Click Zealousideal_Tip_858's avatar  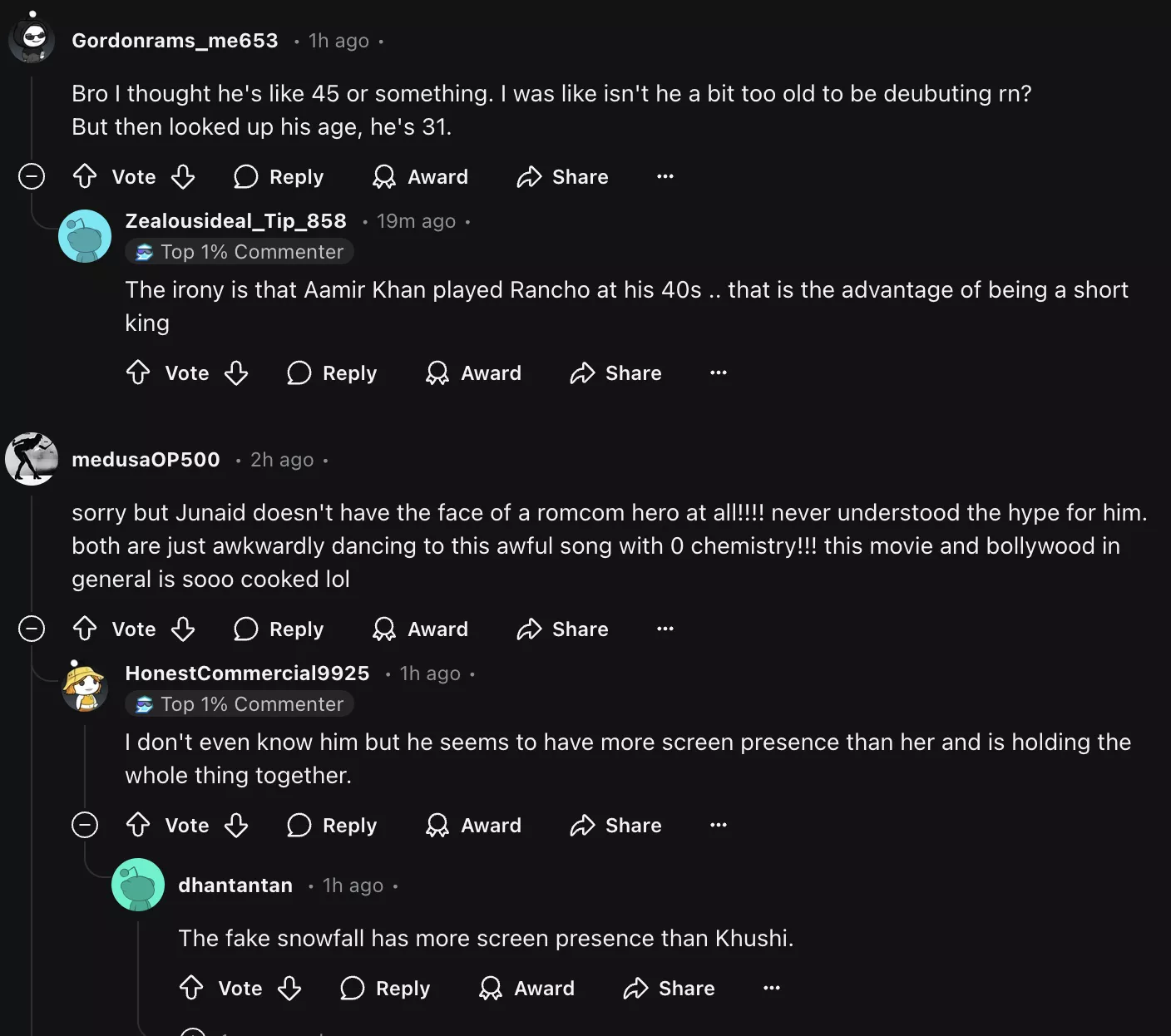tap(85, 236)
